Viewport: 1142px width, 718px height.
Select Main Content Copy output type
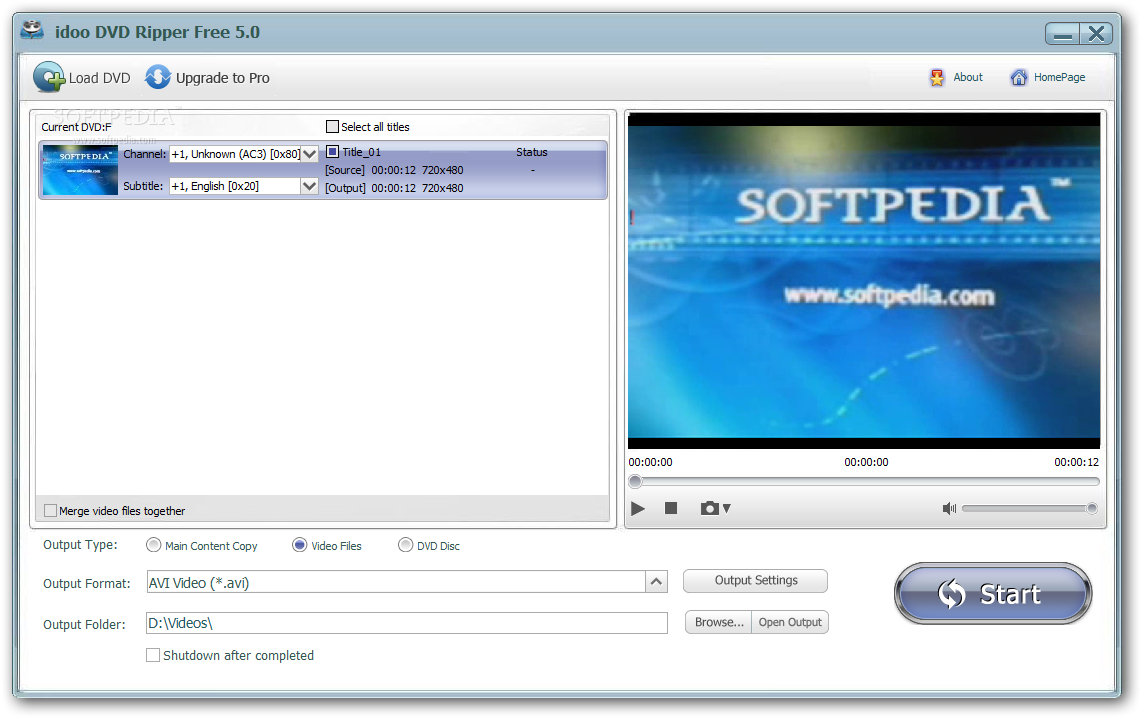(x=153, y=545)
